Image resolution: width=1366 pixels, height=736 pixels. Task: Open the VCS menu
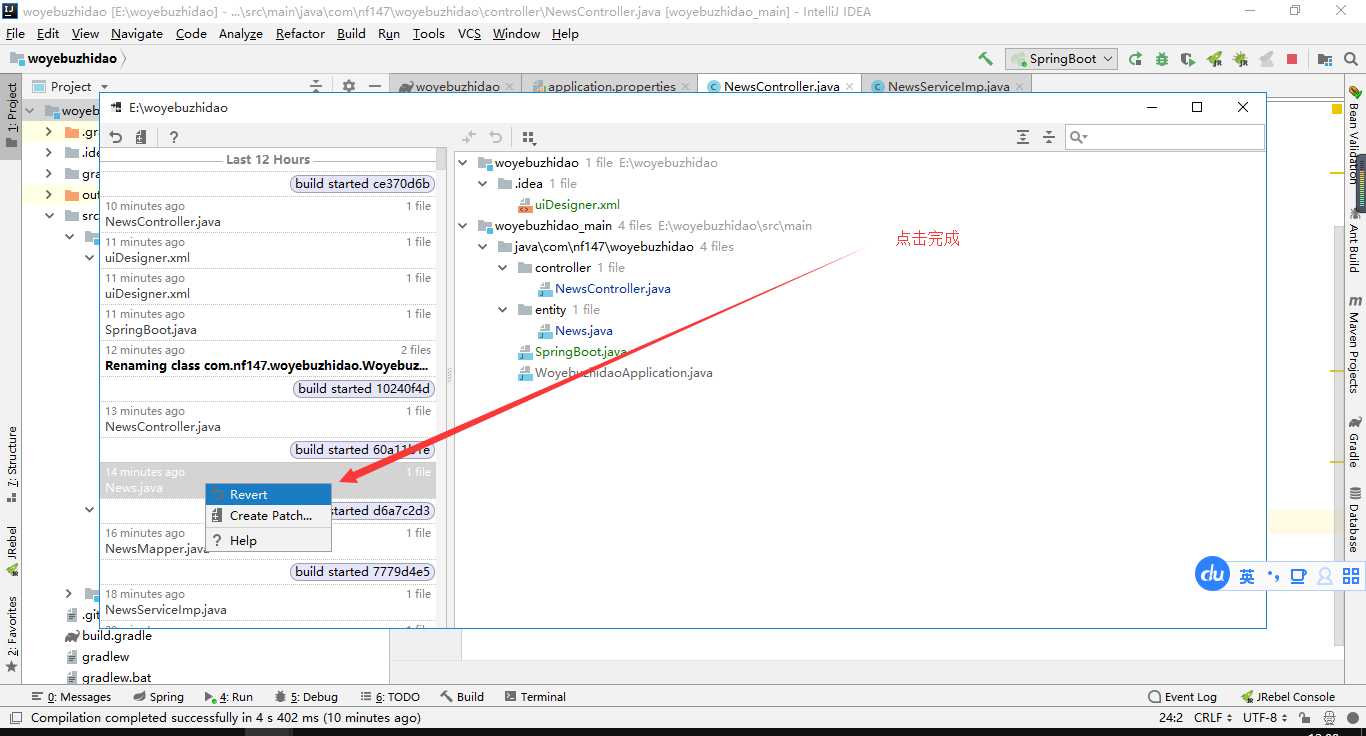pos(469,33)
